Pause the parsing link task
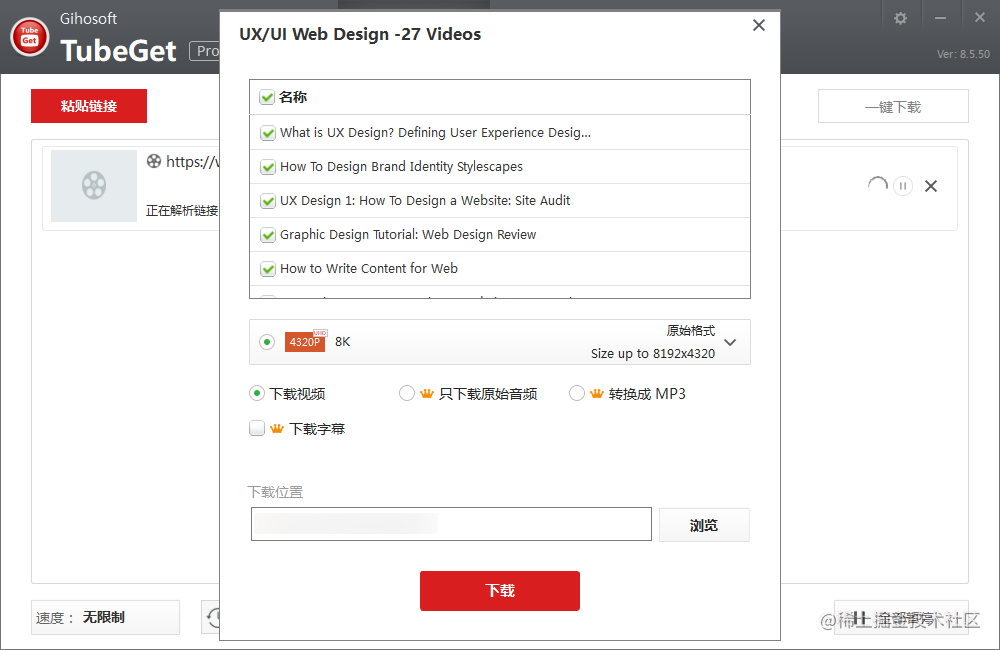This screenshot has width=1000, height=650. click(x=903, y=186)
